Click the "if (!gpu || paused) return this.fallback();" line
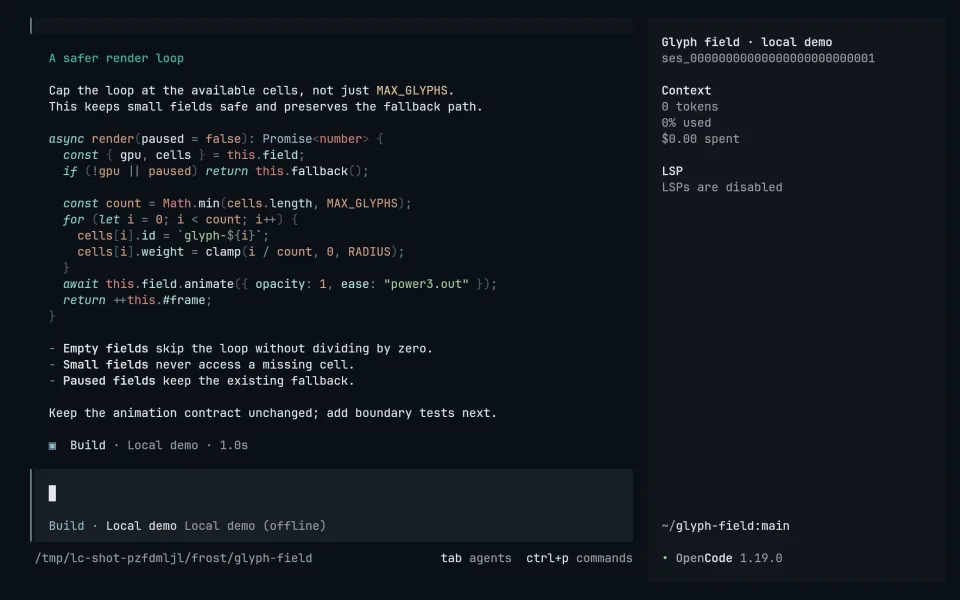 216,171
